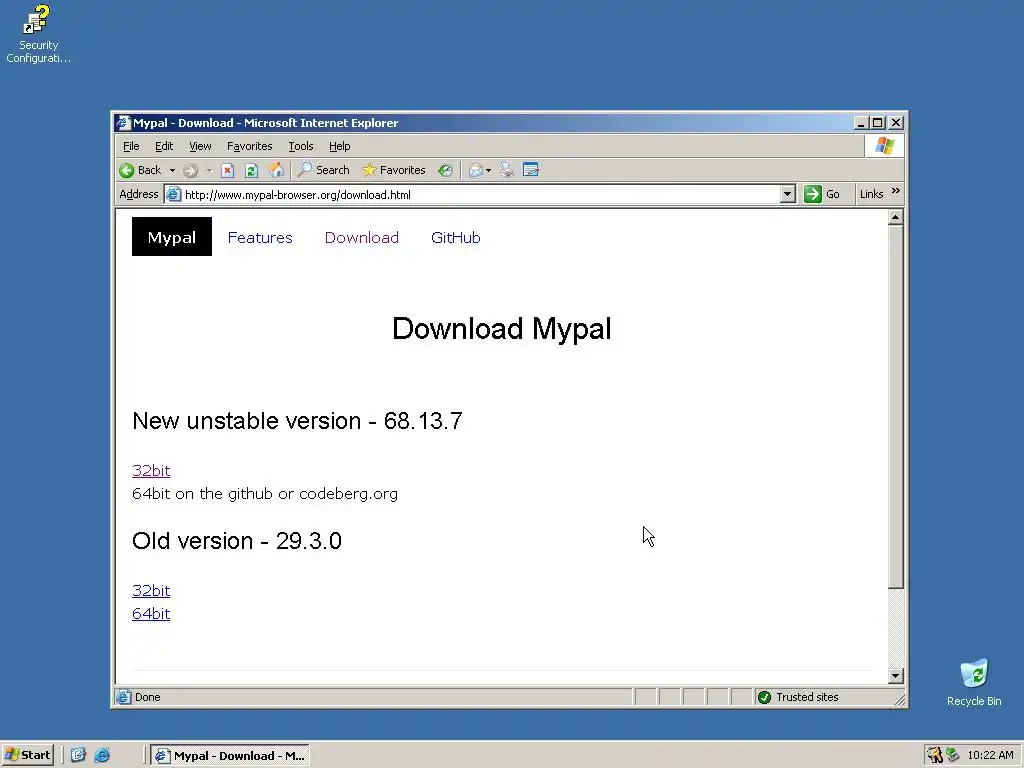Click the 'New unstable version - 68.13.7' heading
The image size is (1024, 768).
[297, 421]
